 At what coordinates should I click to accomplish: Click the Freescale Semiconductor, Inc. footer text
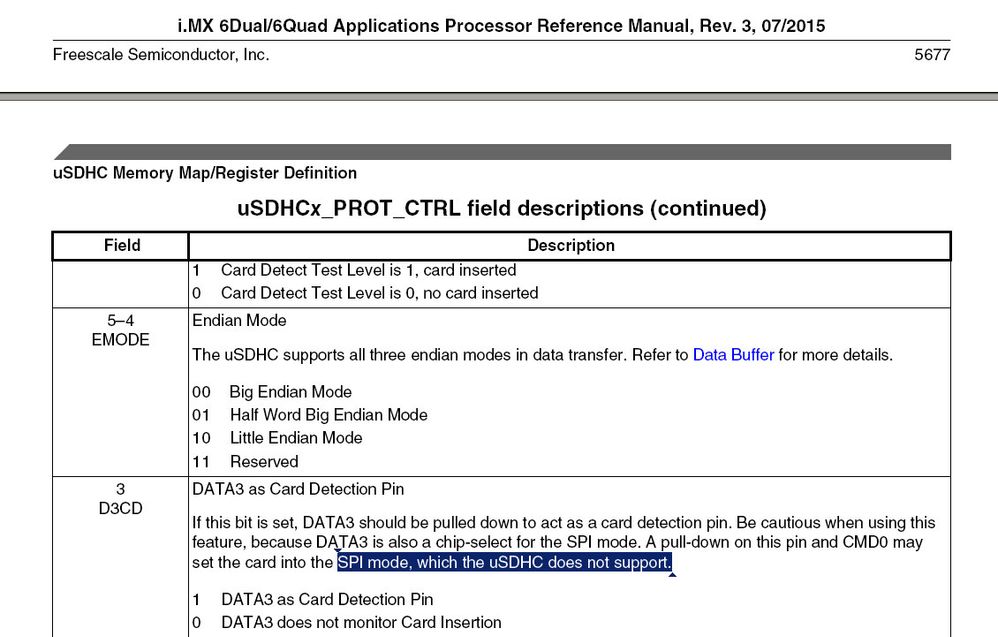(161, 55)
